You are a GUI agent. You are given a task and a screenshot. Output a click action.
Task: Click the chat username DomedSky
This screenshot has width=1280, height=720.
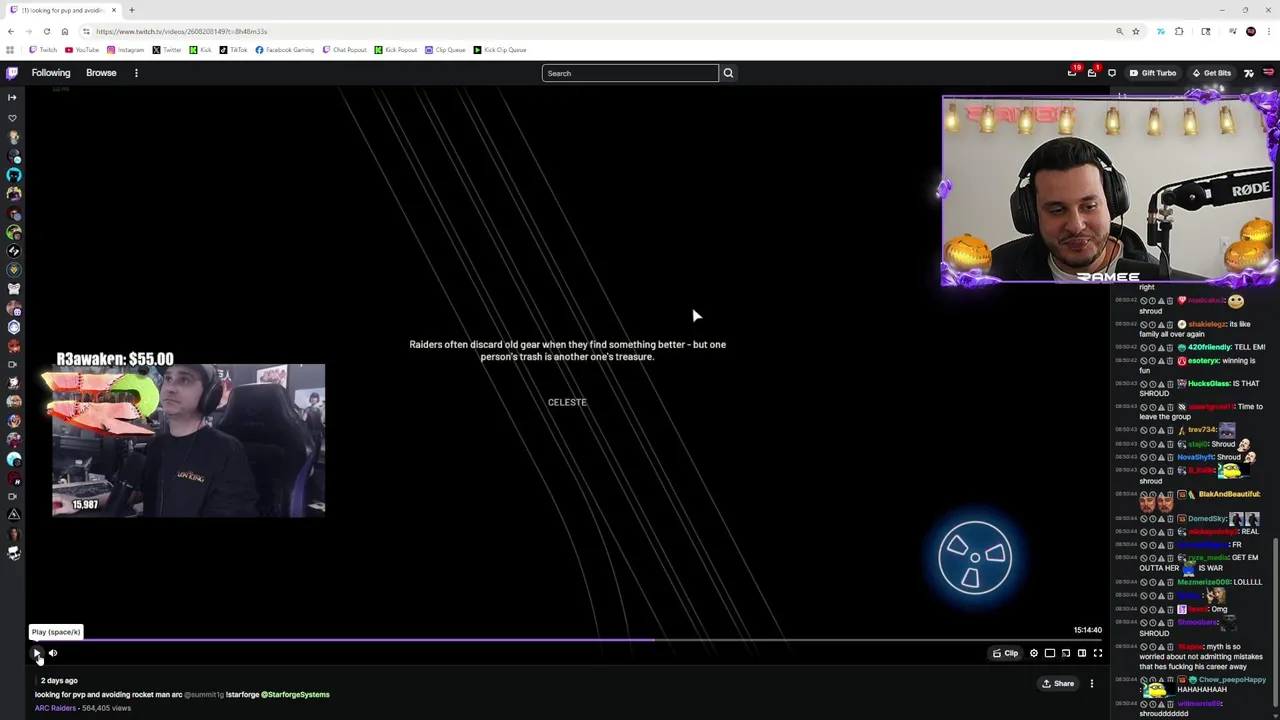pos(1207,519)
